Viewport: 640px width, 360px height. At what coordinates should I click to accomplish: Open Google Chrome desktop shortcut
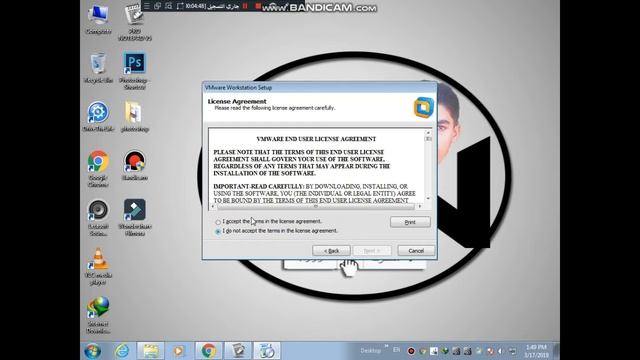98,169
